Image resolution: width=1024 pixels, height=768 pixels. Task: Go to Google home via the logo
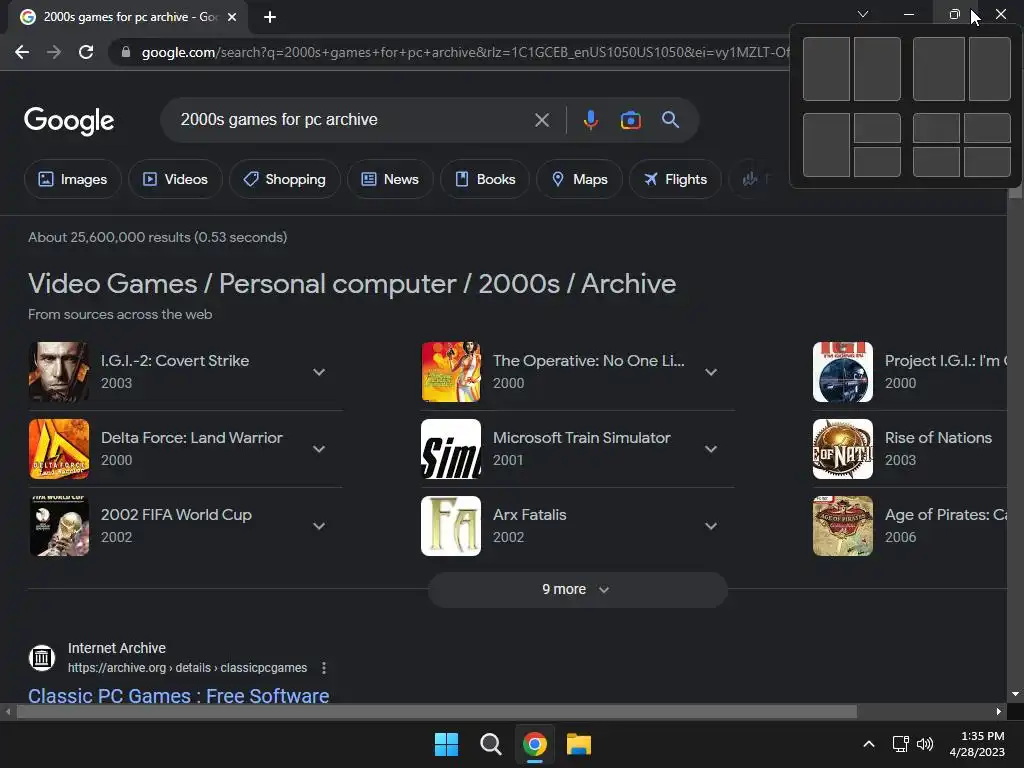point(69,121)
